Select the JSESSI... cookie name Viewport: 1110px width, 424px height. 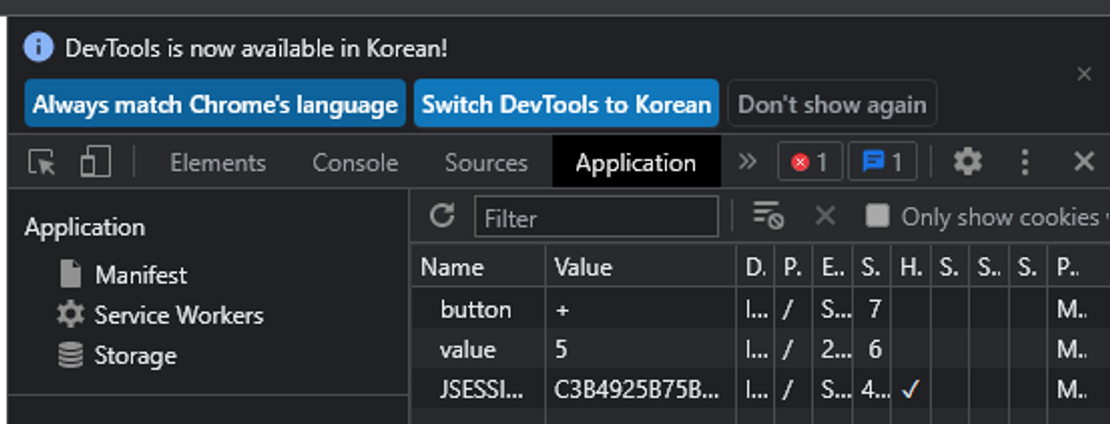coord(482,389)
